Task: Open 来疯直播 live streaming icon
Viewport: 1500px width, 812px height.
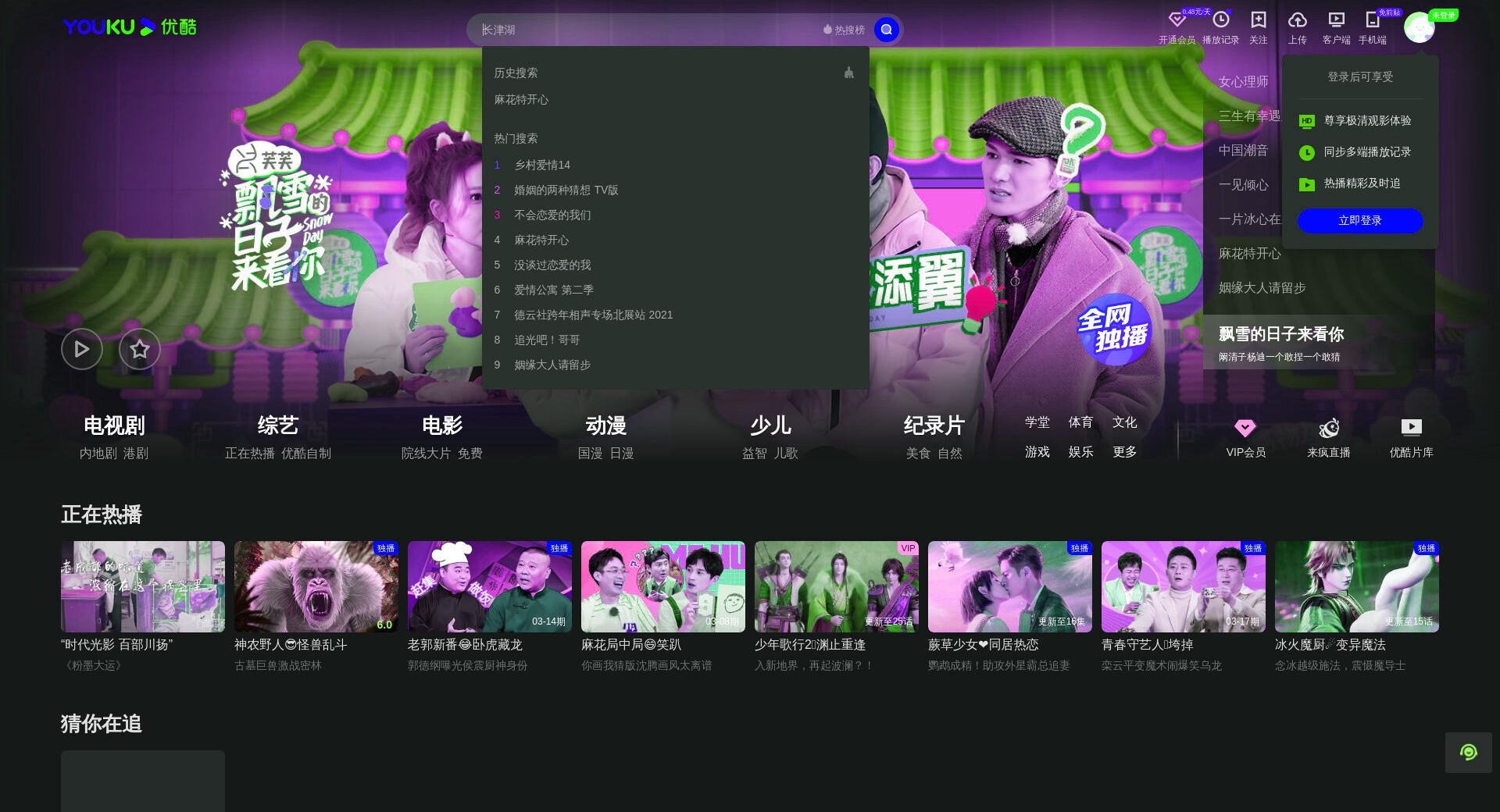Action: pos(1328,428)
